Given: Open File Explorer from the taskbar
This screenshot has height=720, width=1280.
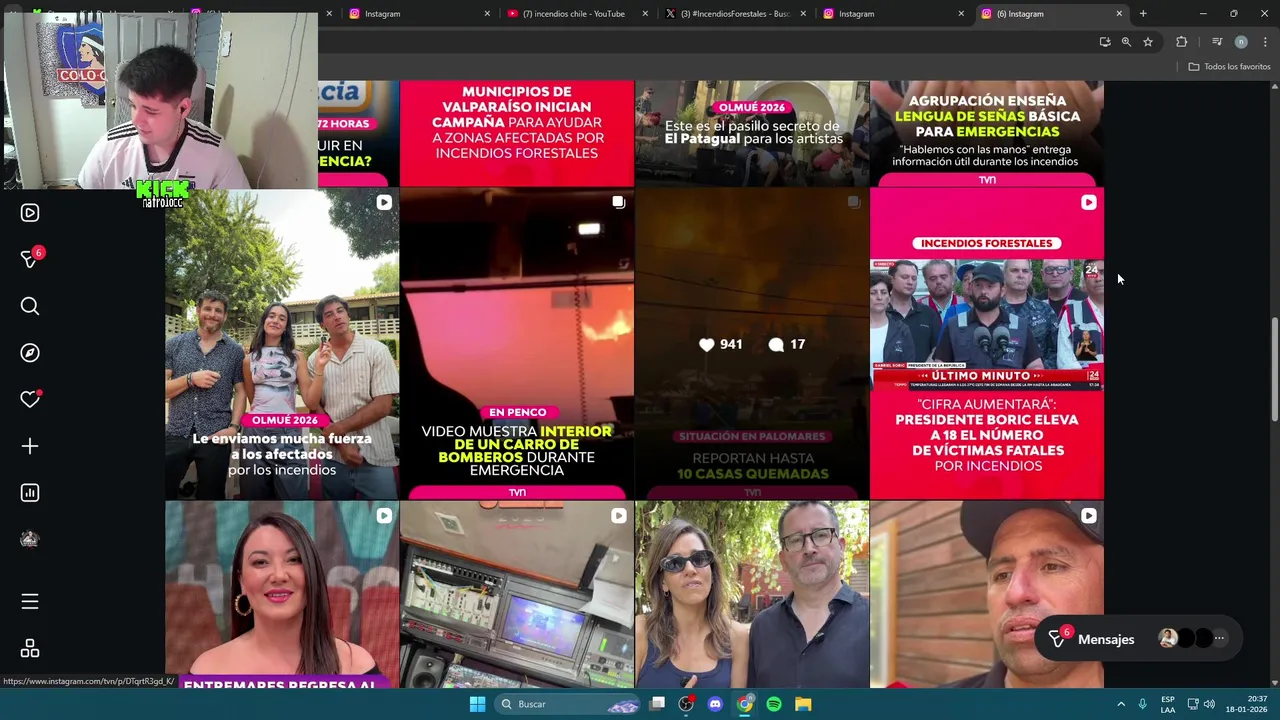Looking at the screenshot, I should [x=803, y=704].
